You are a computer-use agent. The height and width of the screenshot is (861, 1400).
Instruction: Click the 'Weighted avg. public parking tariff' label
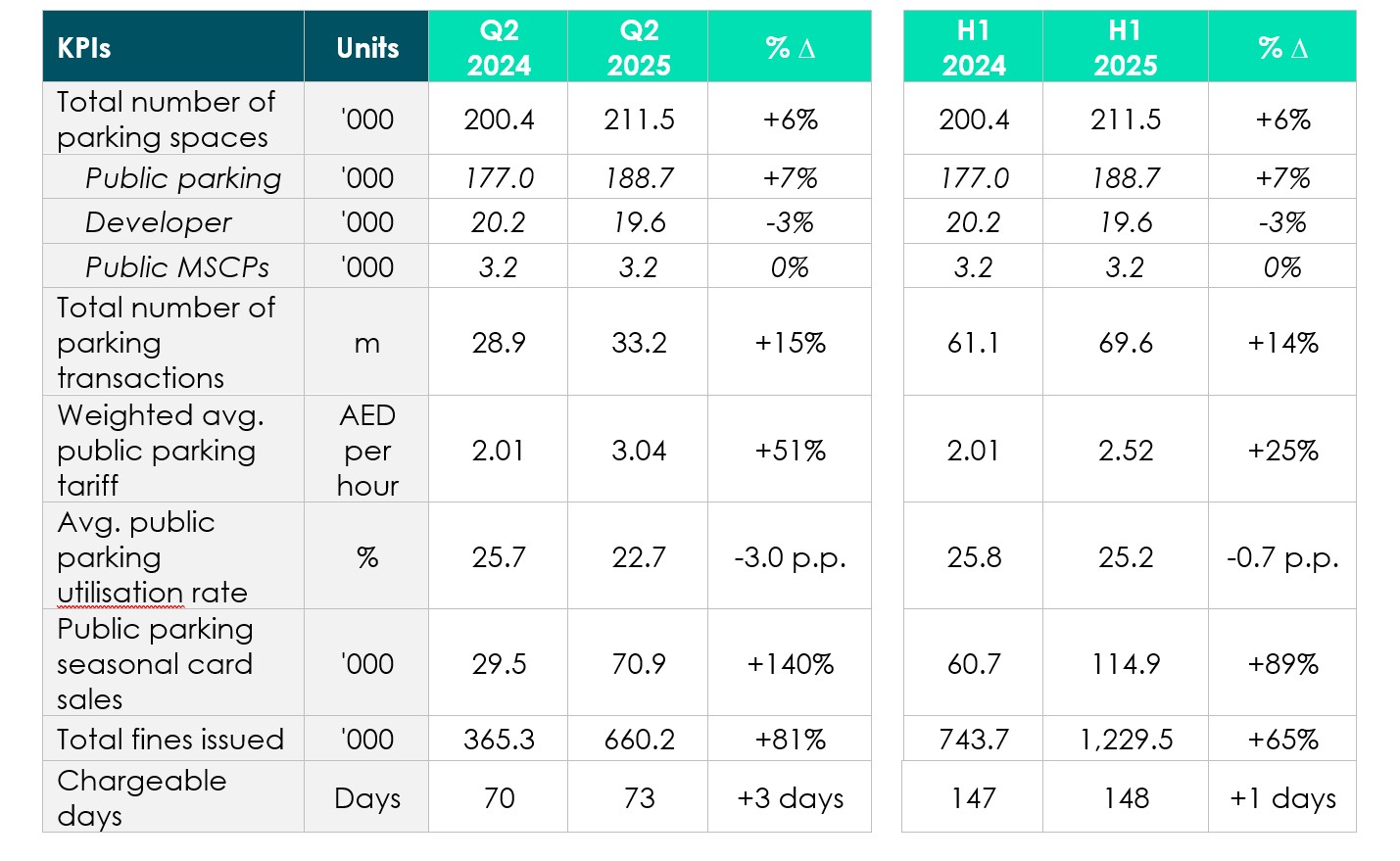tap(160, 451)
